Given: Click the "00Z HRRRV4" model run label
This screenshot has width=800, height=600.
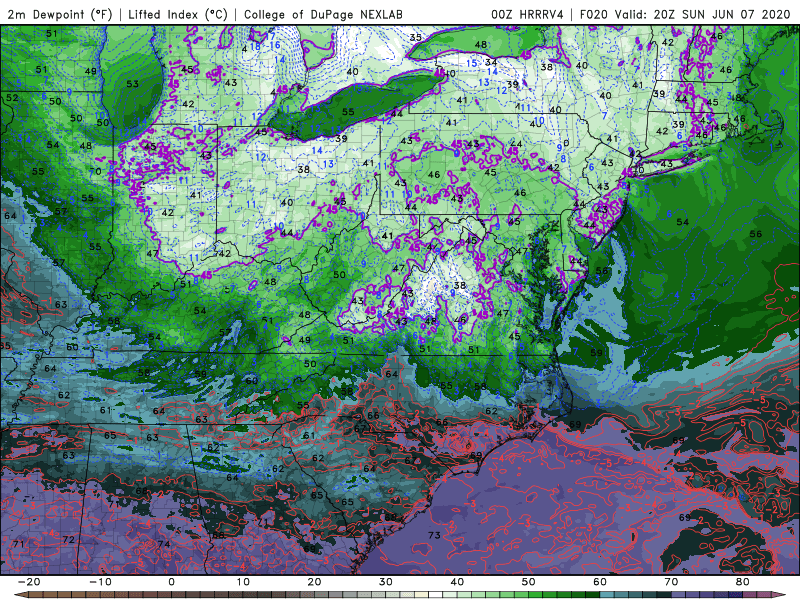Looking at the screenshot, I should coord(527,15).
